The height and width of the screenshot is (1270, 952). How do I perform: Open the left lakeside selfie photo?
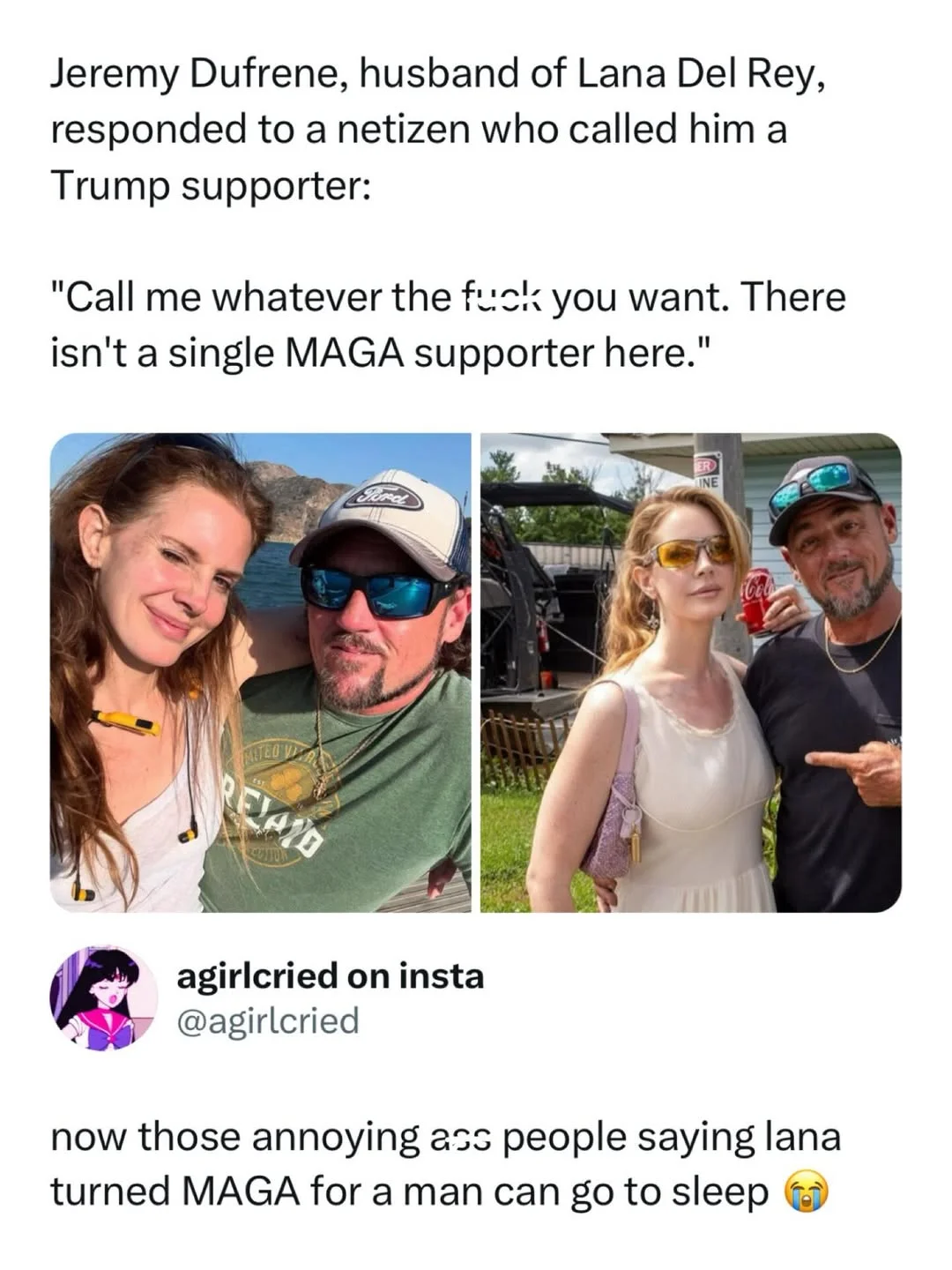coord(261,672)
